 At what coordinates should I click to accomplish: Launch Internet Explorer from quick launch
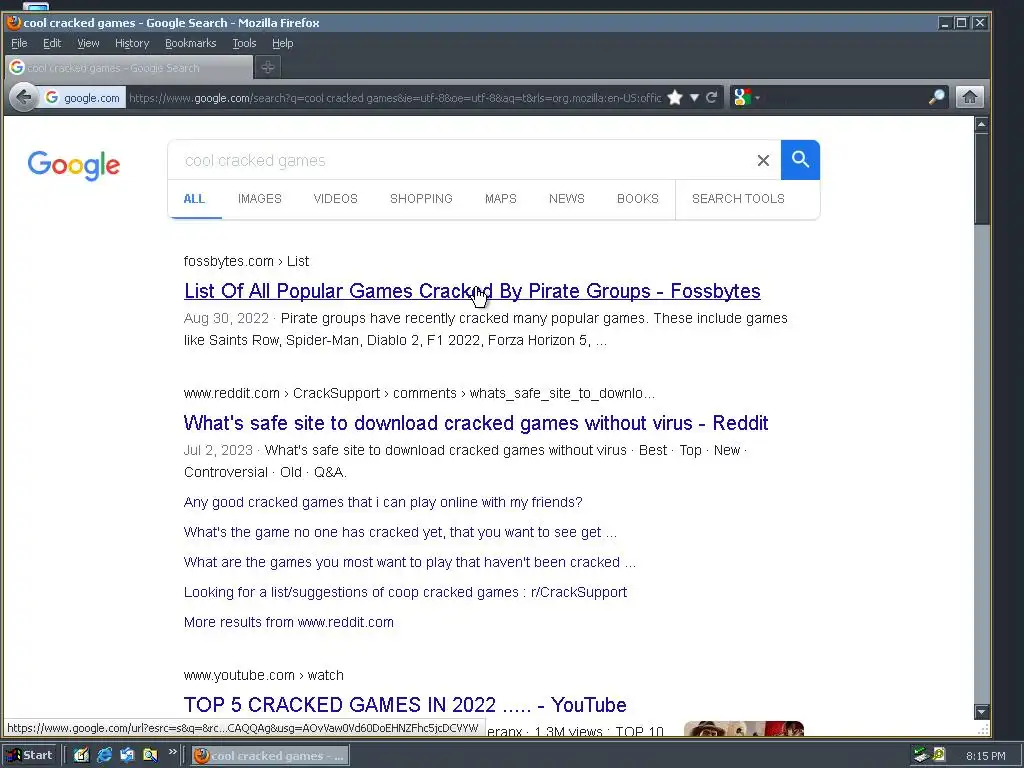click(x=104, y=756)
